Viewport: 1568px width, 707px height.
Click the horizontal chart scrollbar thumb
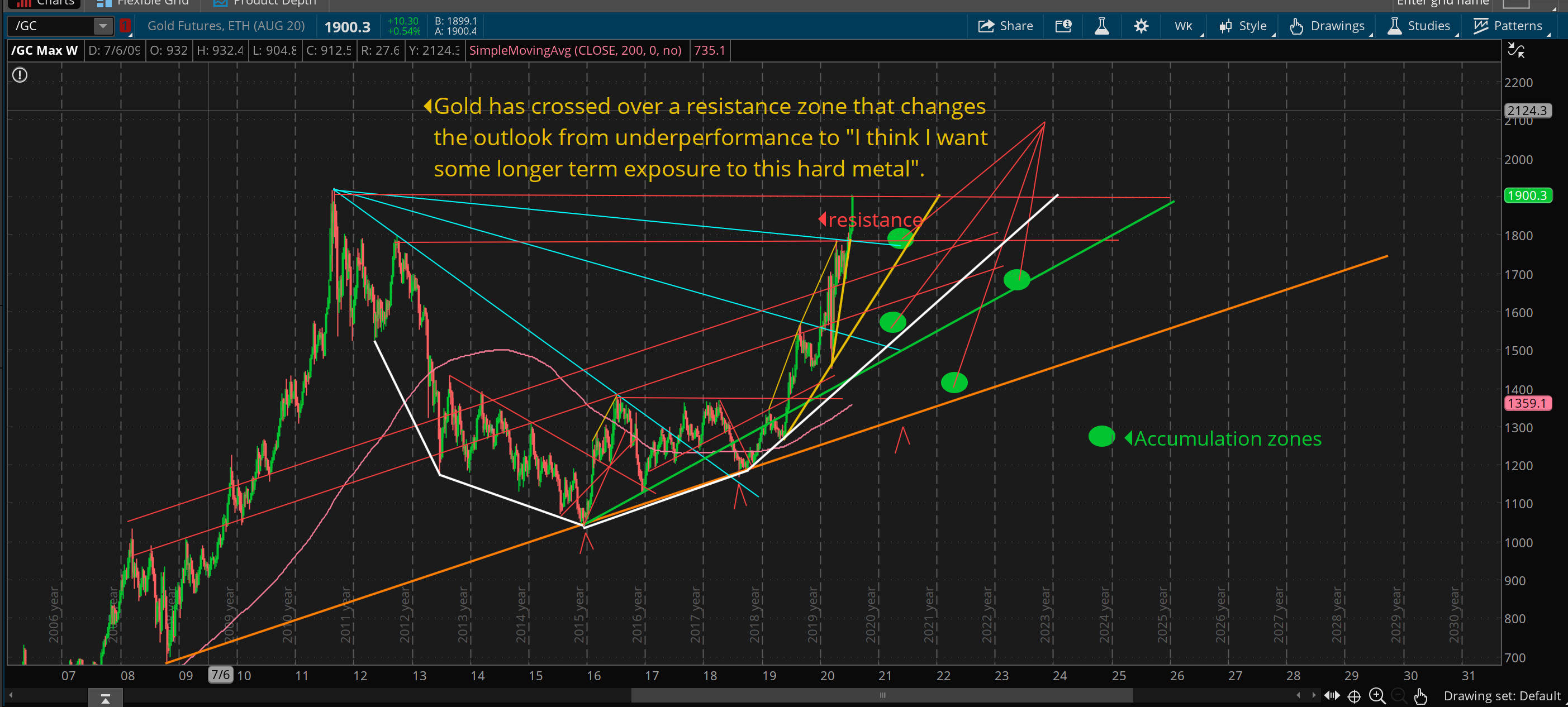881,695
